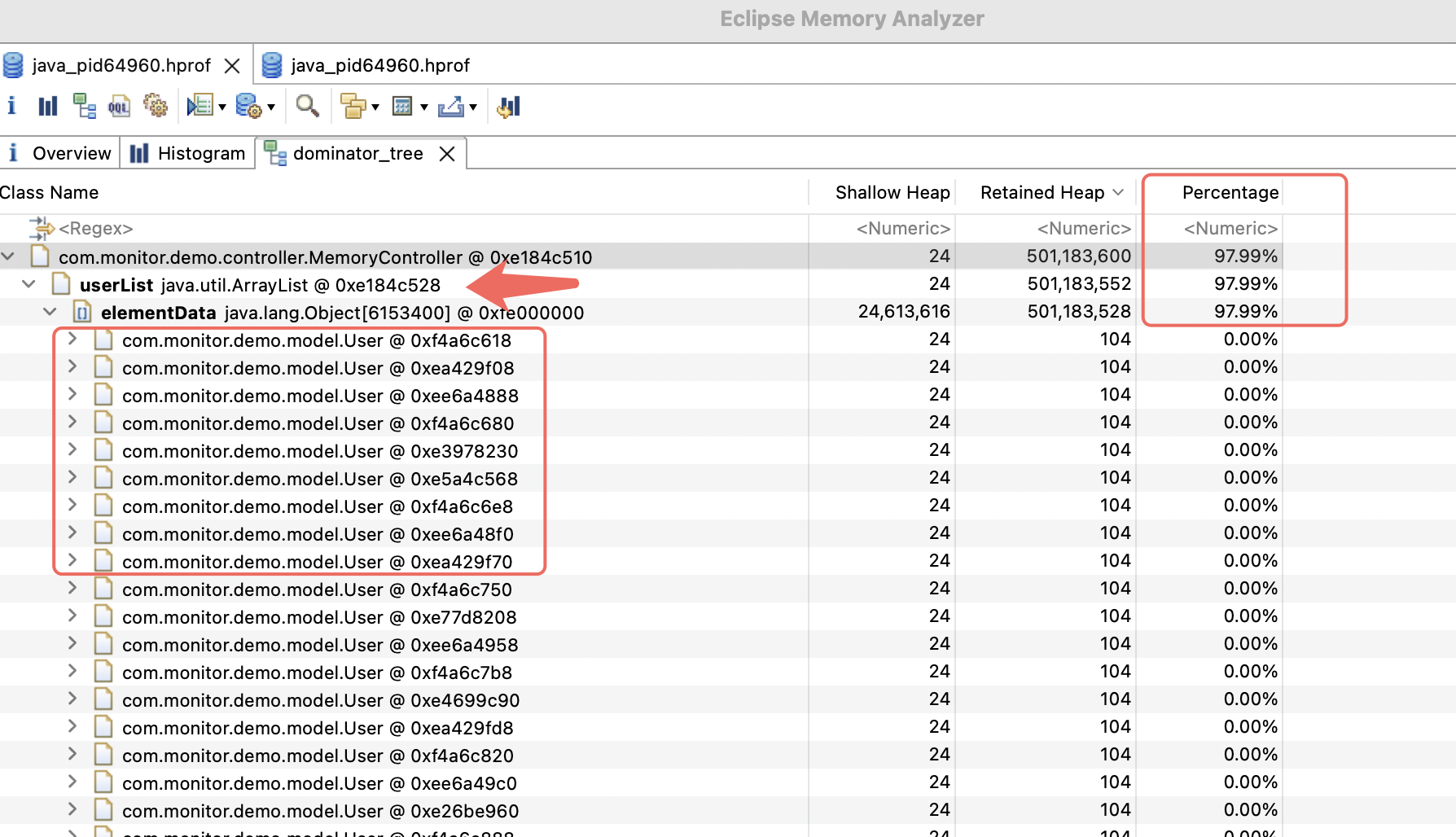Open the OQL query editor icon

pos(119,106)
